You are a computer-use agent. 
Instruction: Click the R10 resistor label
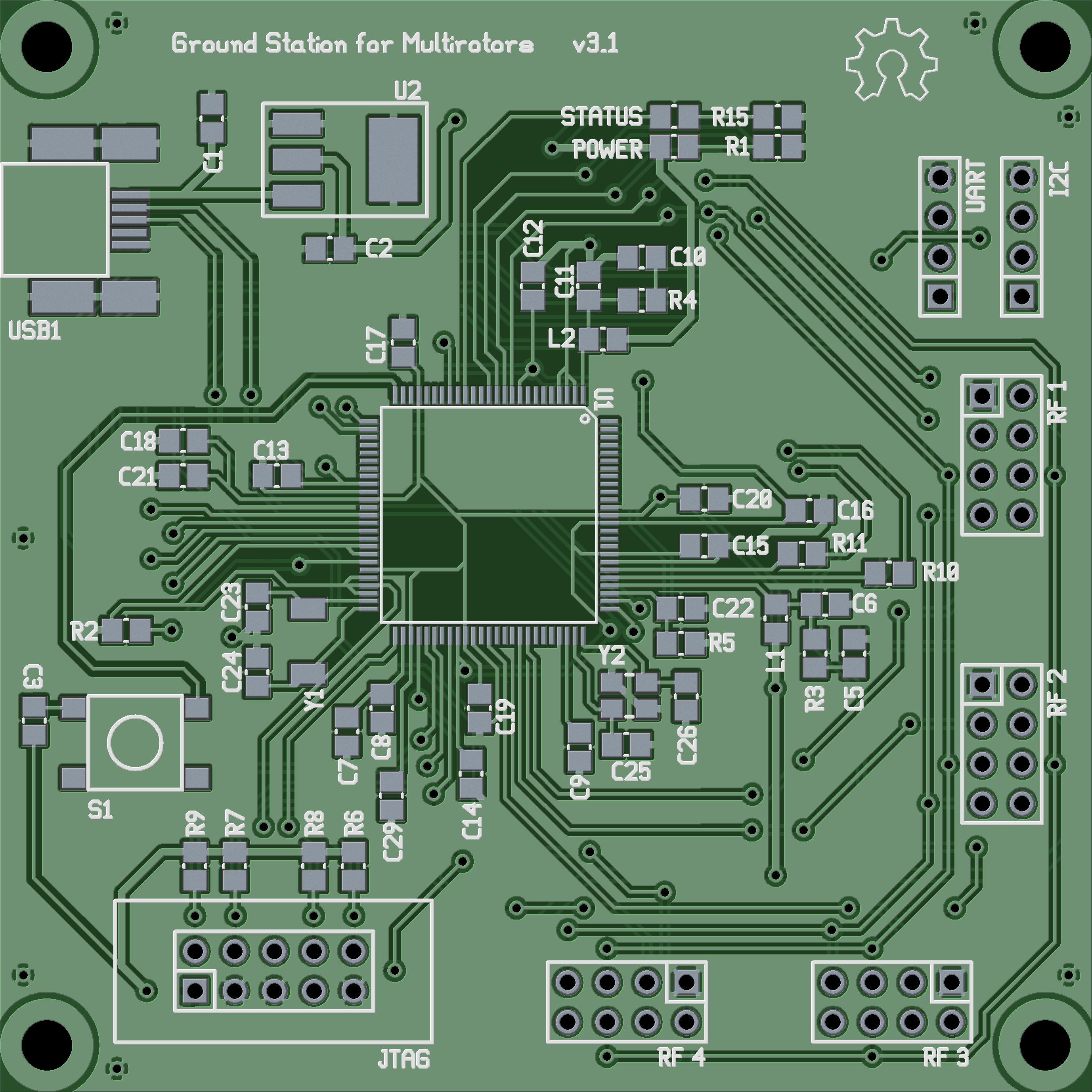[941, 573]
